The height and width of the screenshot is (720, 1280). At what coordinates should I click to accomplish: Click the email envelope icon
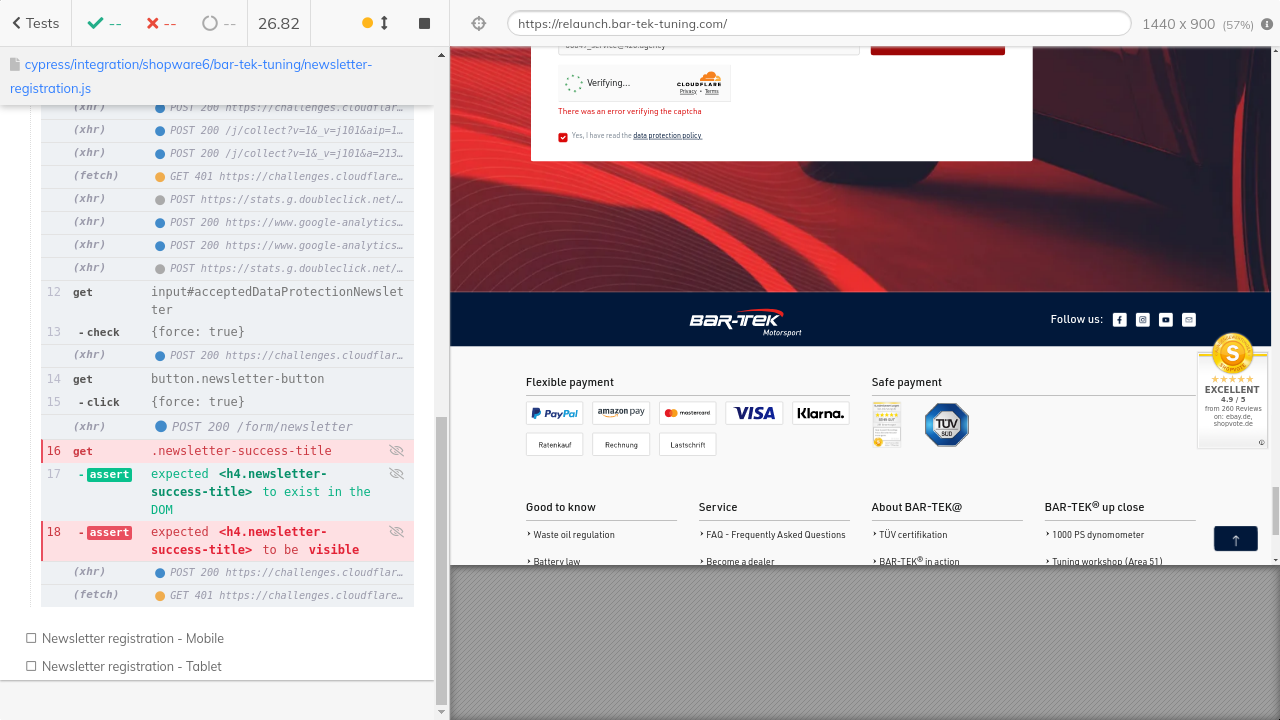[x=1188, y=320]
